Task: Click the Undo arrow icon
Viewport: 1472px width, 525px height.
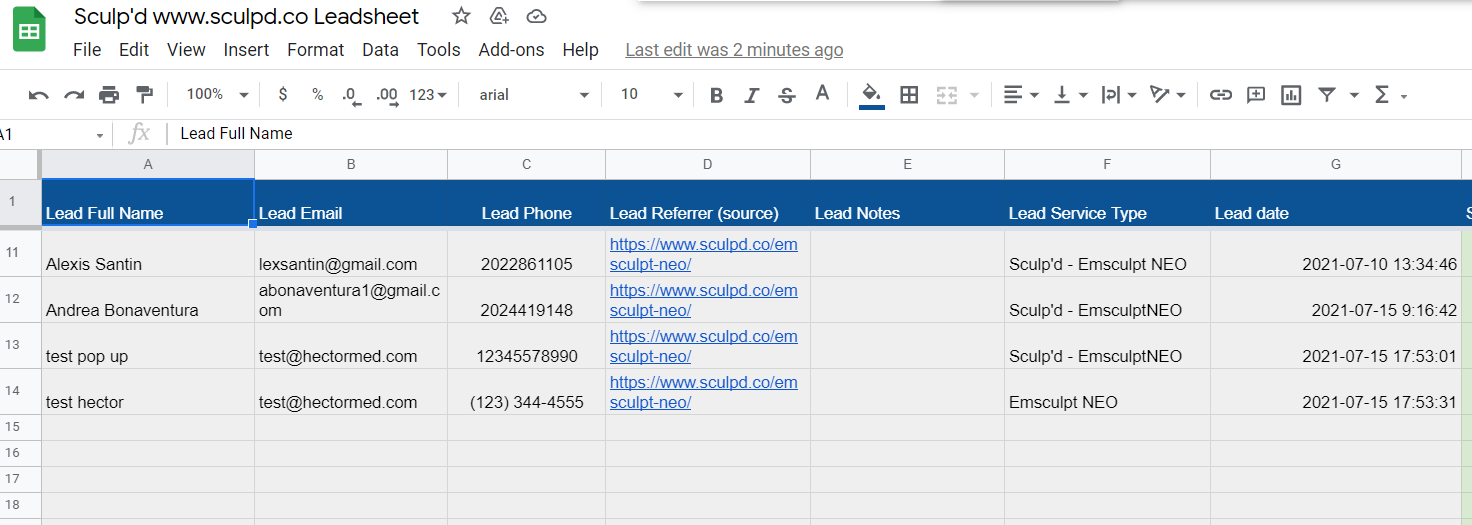Action: click(39, 95)
